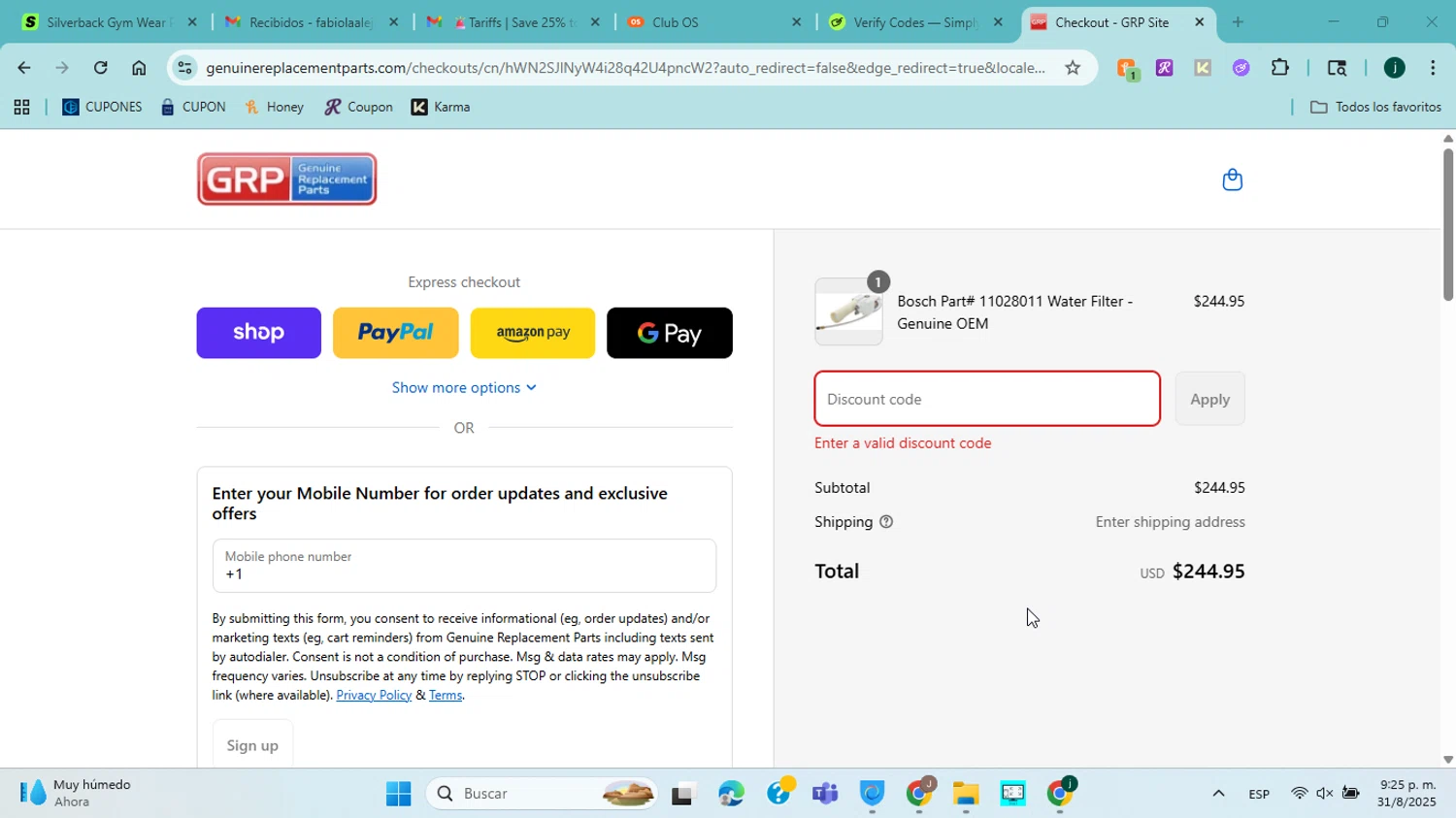This screenshot has width=1456, height=818.
Task: Close the Silverback Gym Wear tab
Action: click(192, 22)
